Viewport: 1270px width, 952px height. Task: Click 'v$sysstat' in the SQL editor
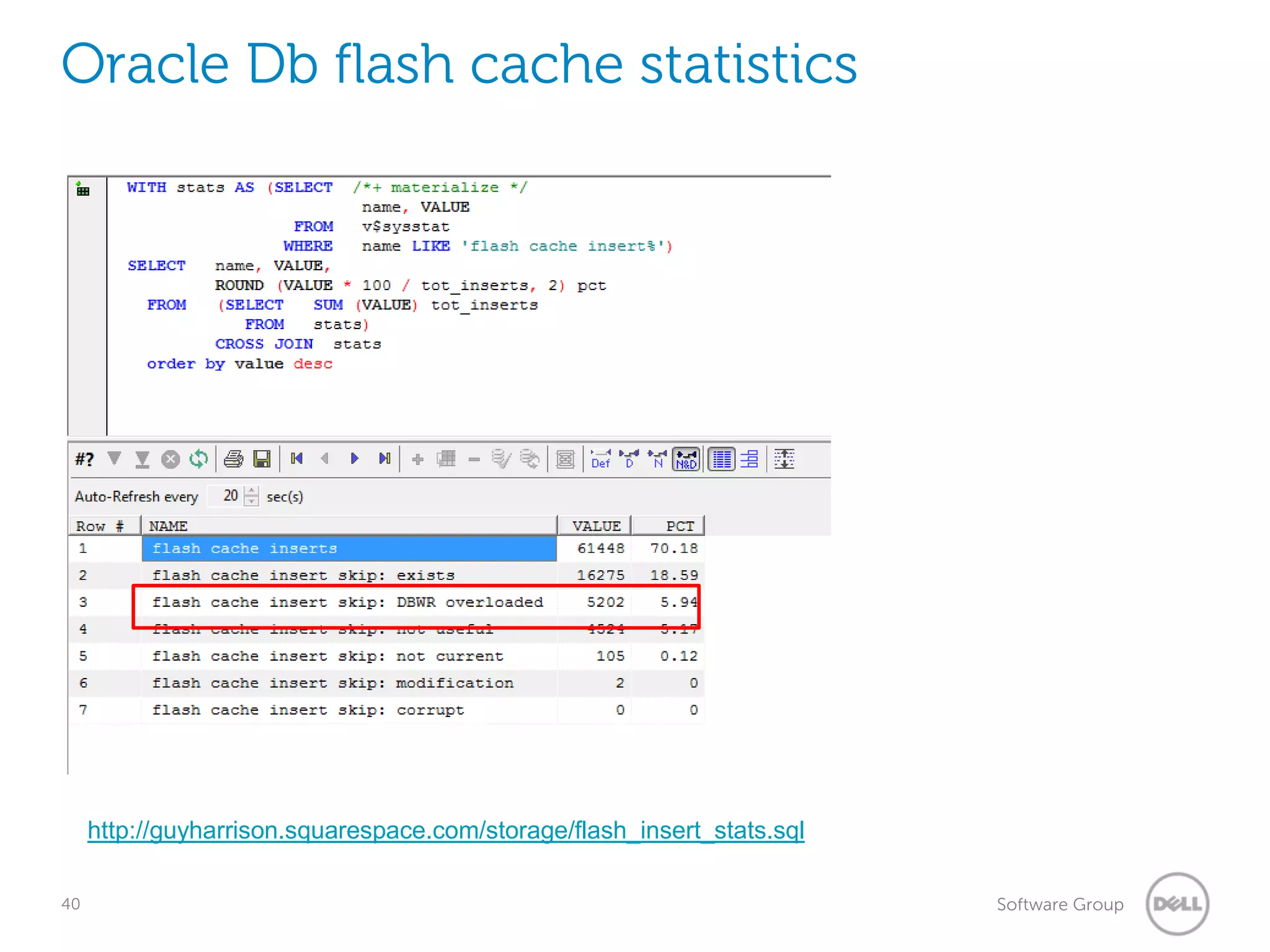coord(406,227)
